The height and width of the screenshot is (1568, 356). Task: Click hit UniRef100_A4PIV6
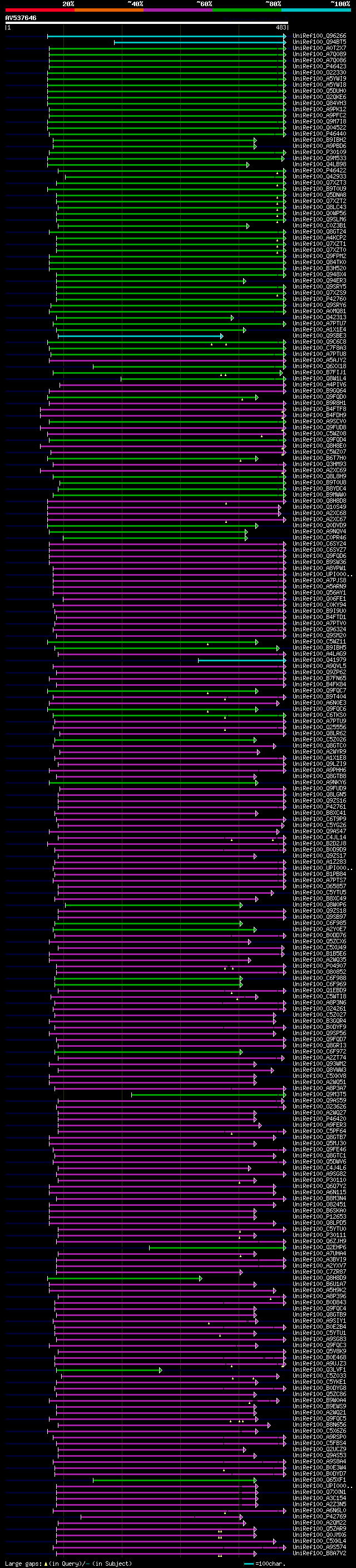[319, 385]
